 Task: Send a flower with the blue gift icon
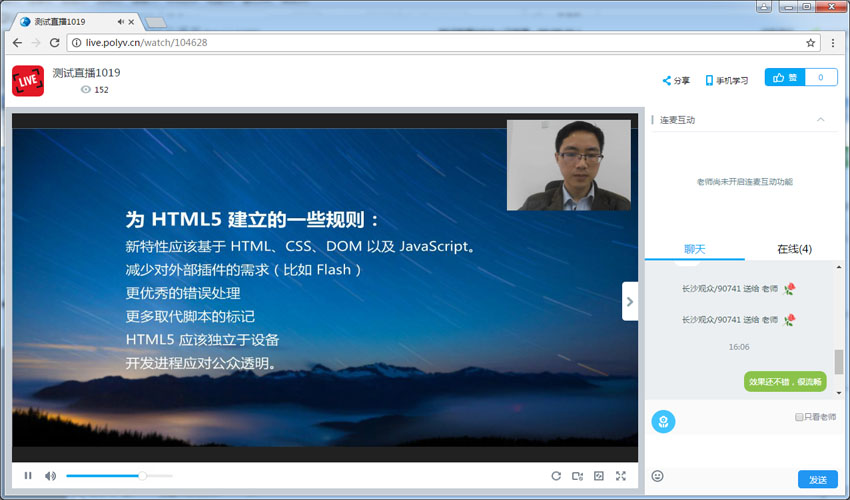tap(663, 421)
